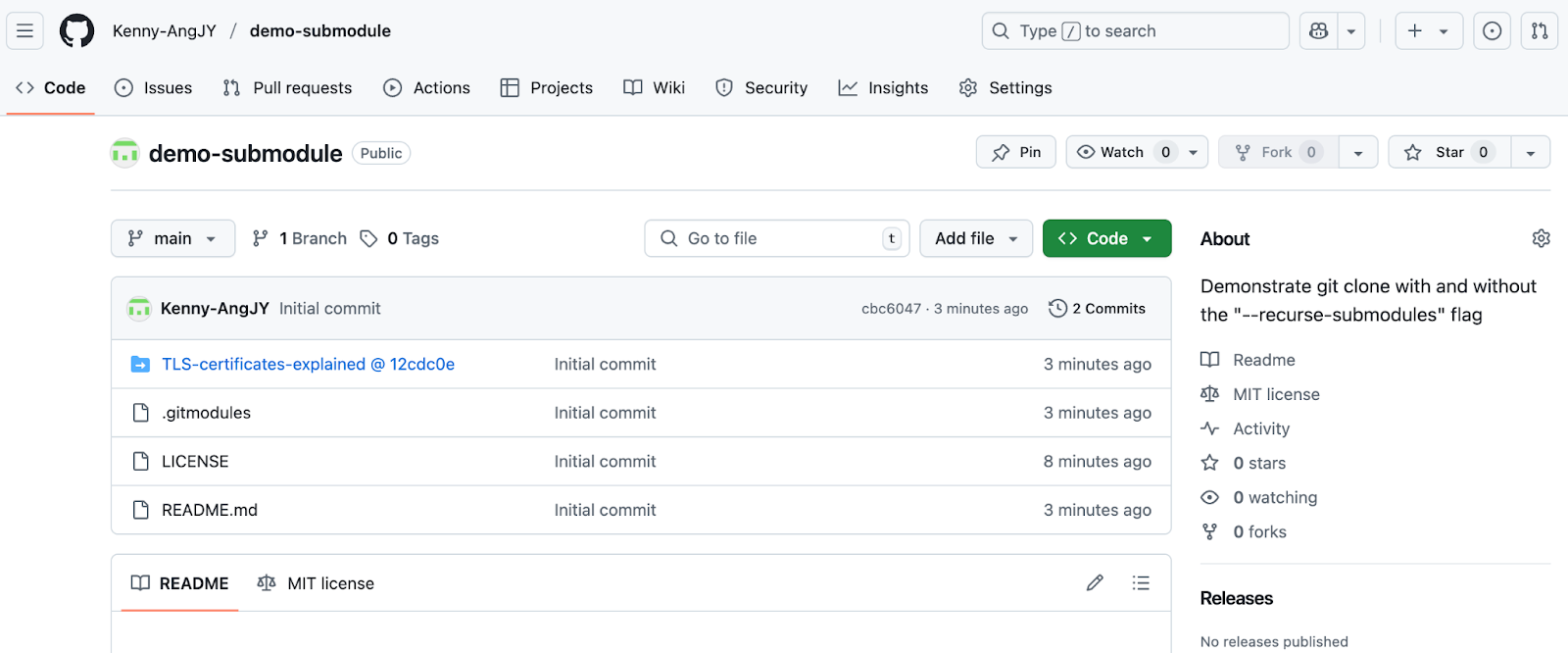Screen dimensions: 1568x653
Task: Click the Type / to search box
Action: 1135,31
